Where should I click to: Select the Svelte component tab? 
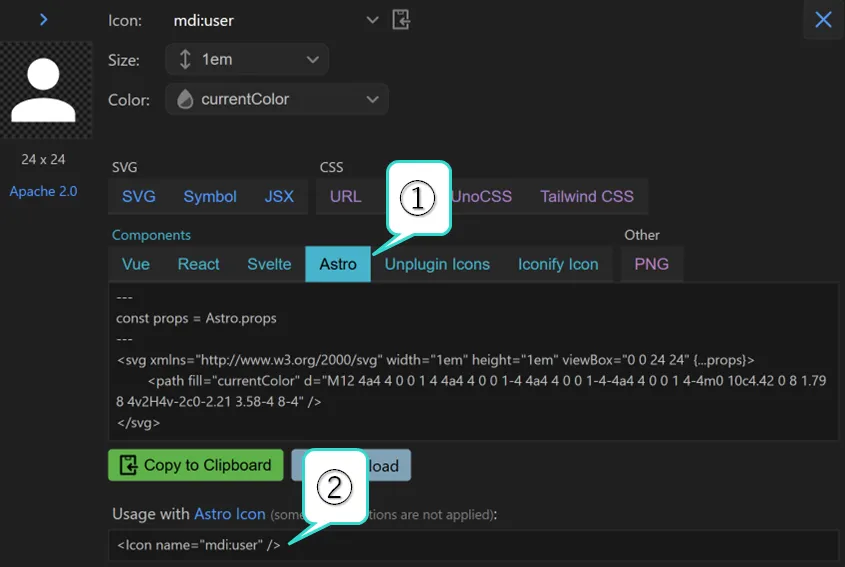(269, 264)
